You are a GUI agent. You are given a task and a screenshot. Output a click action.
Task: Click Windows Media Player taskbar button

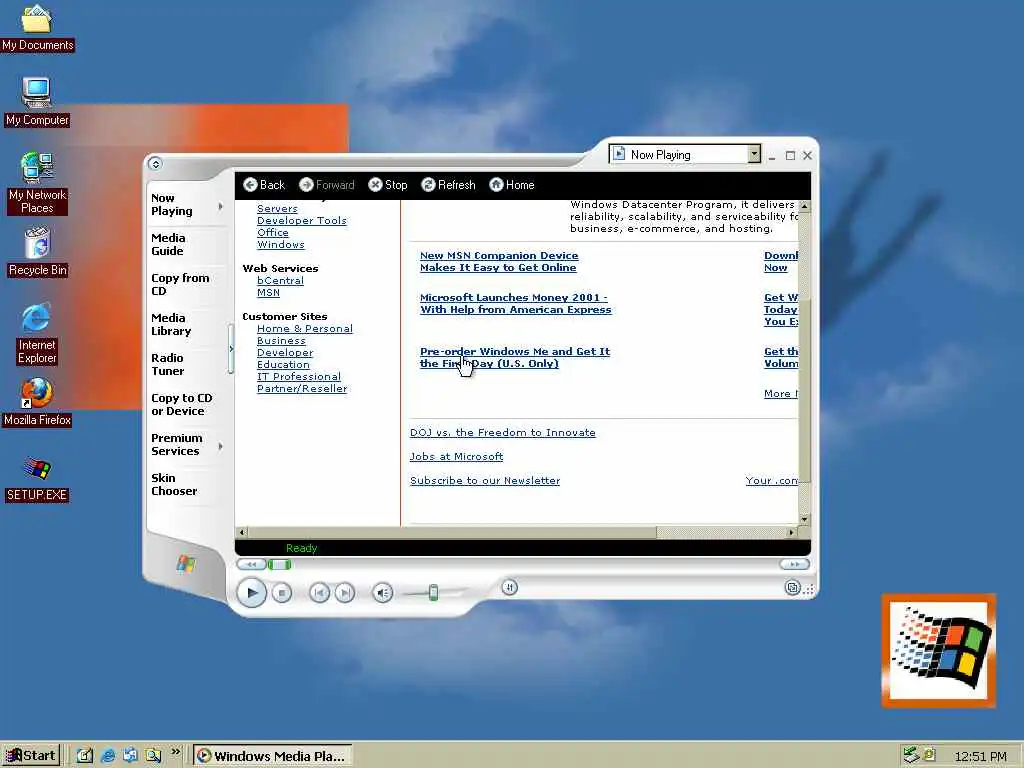(x=272, y=756)
